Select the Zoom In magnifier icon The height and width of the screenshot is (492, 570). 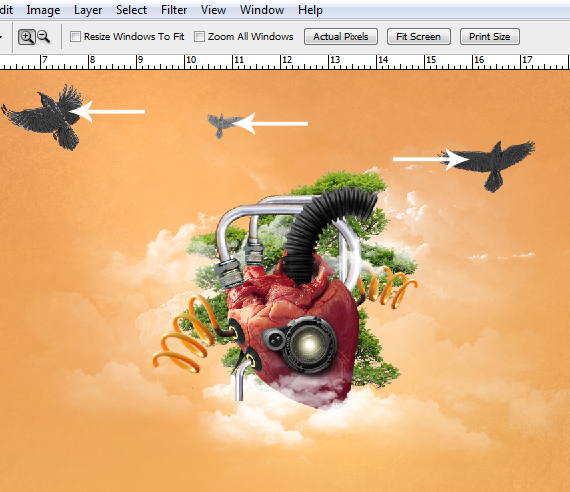pyautogui.click(x=27, y=37)
